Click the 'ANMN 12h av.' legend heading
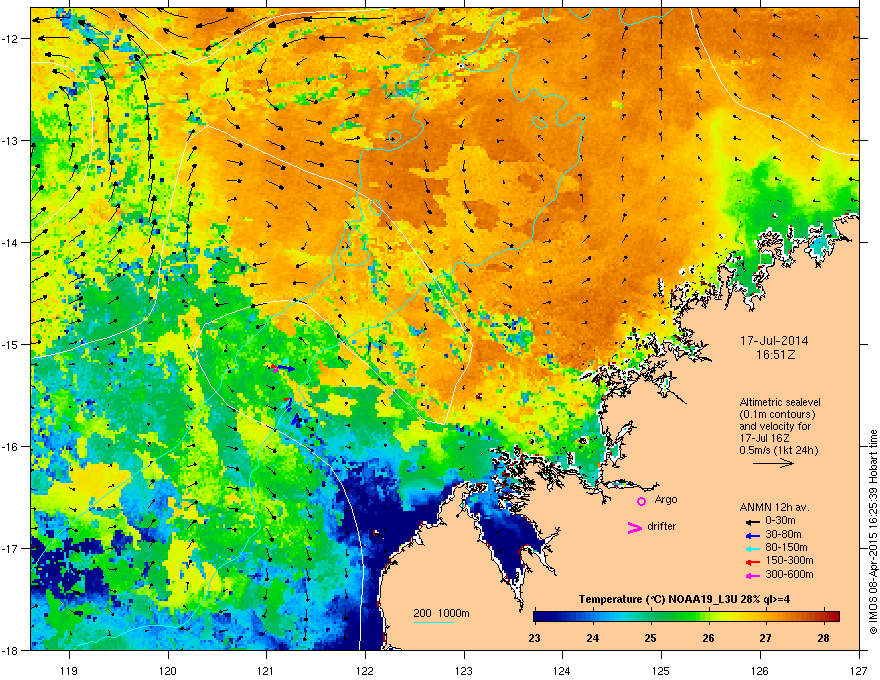Screen dimensions: 880x680 click(774, 507)
